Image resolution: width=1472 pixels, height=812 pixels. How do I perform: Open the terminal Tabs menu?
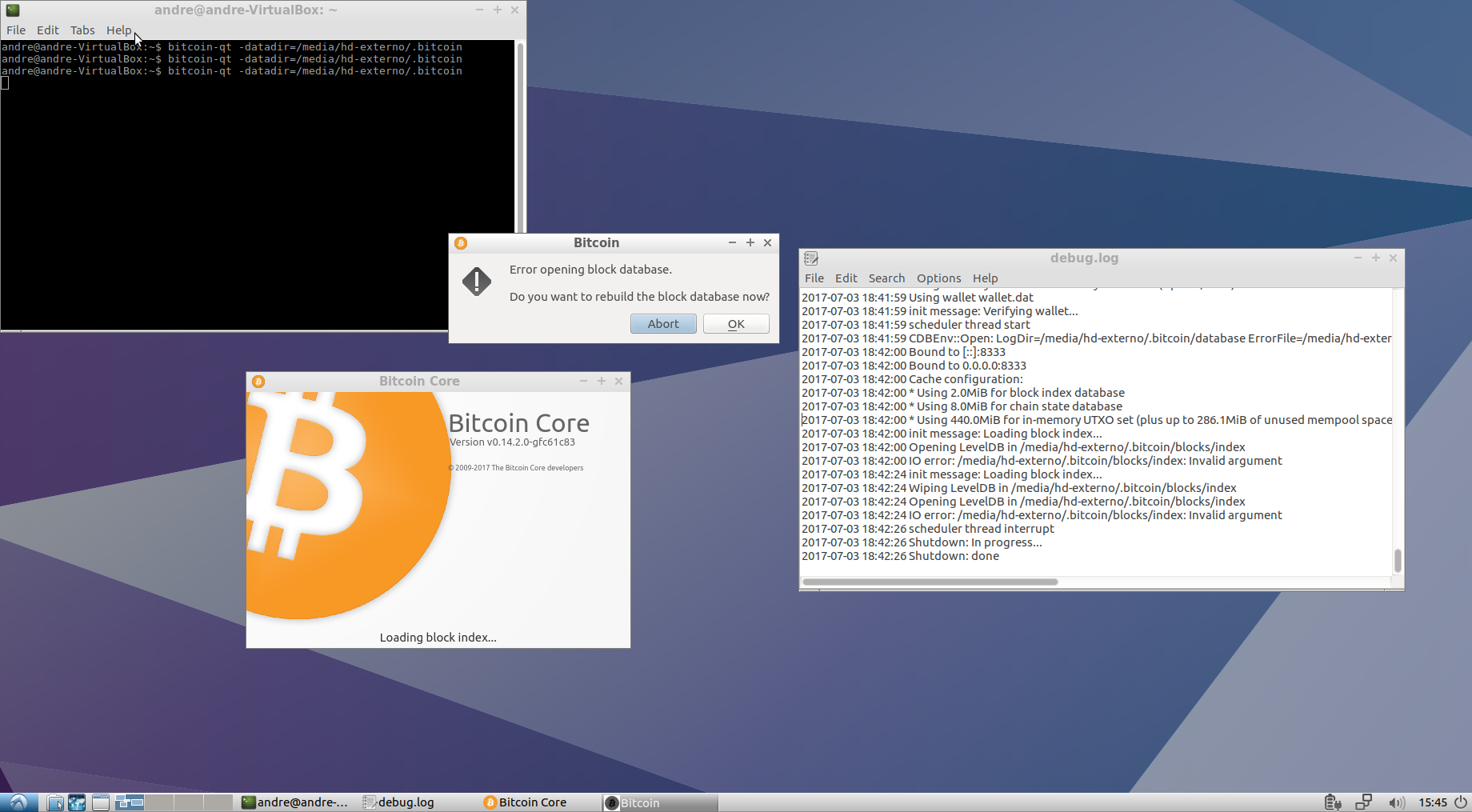[x=82, y=30]
